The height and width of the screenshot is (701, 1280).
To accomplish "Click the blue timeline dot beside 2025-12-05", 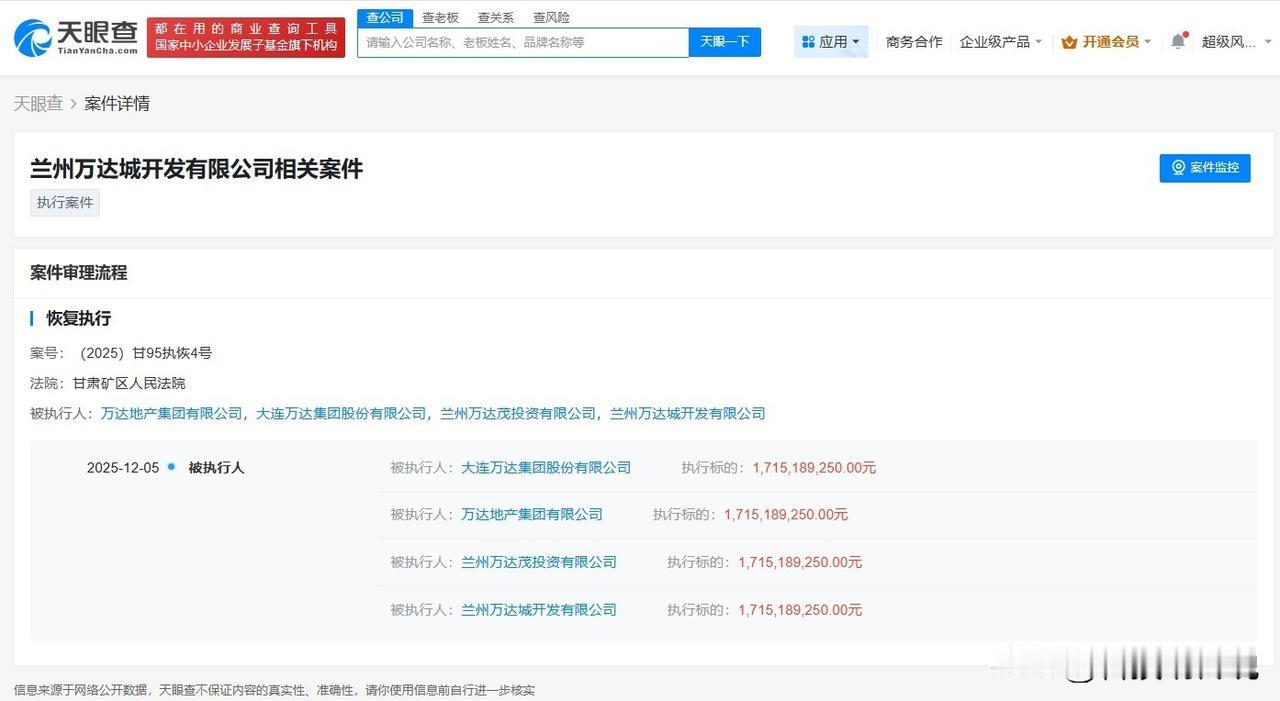I will click(171, 467).
